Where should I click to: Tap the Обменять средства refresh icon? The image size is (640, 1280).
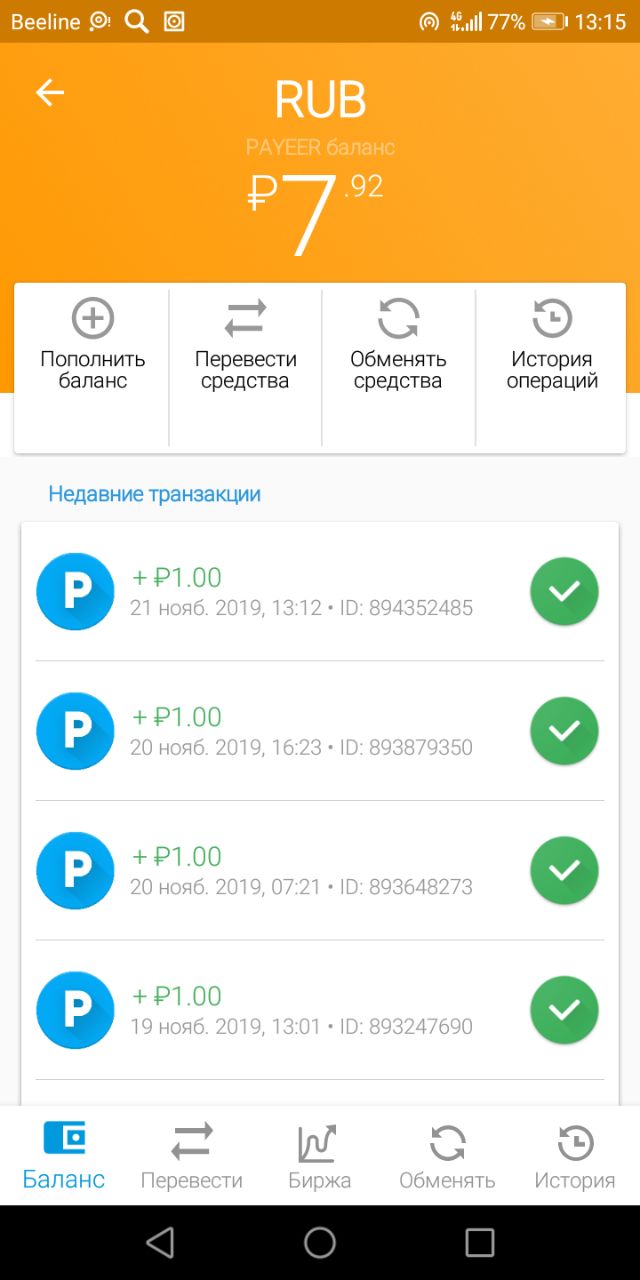pos(398,319)
